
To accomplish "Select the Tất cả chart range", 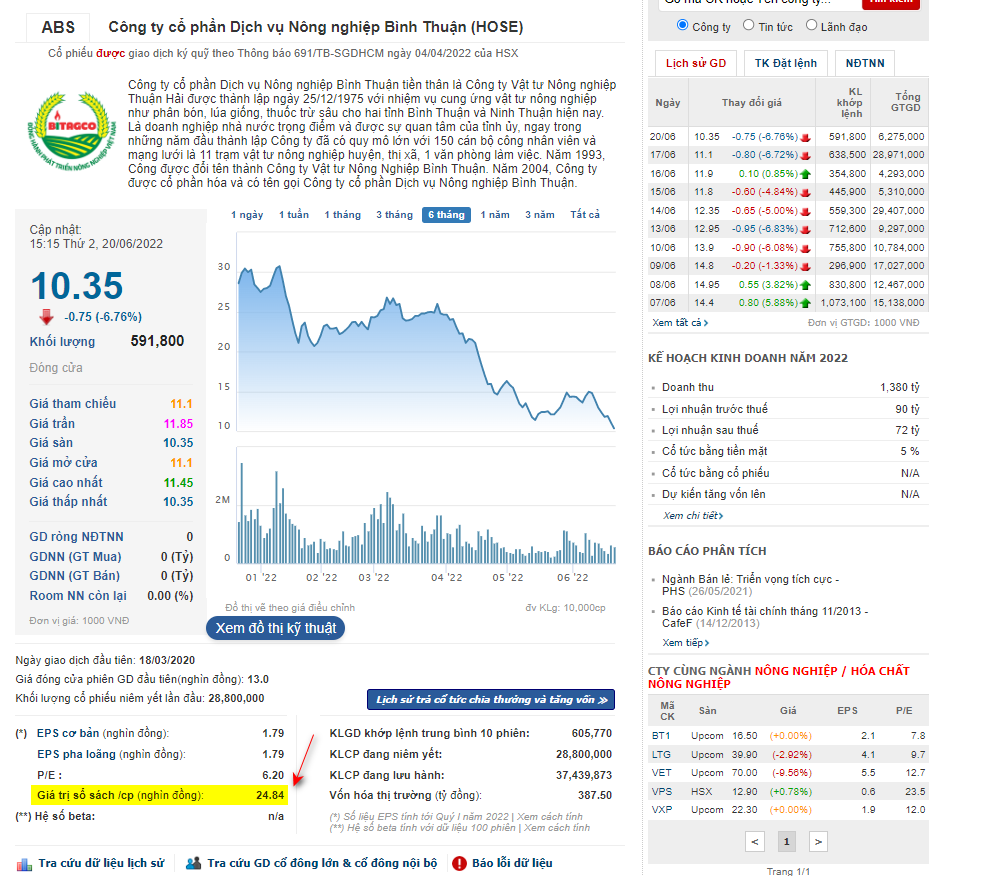I will pyautogui.click(x=585, y=215).
